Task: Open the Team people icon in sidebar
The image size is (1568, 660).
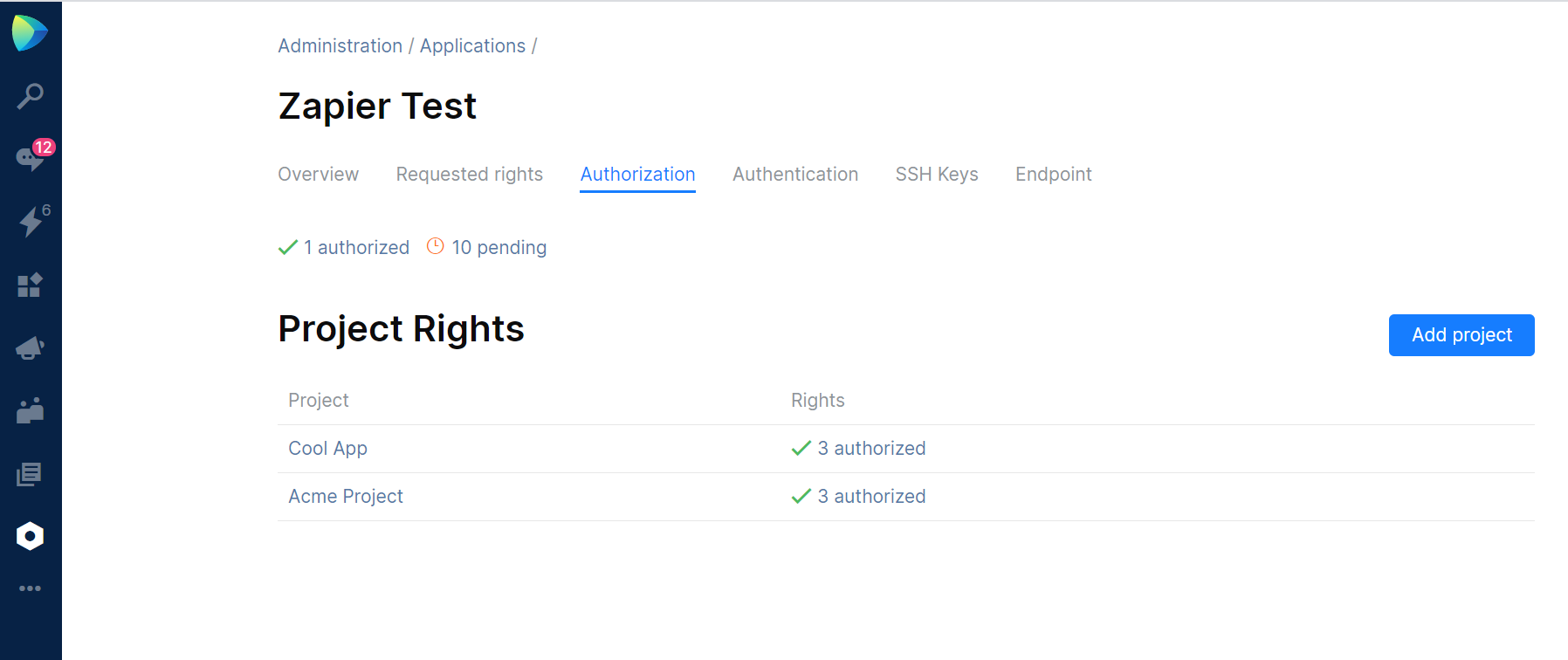Action: pos(30,411)
